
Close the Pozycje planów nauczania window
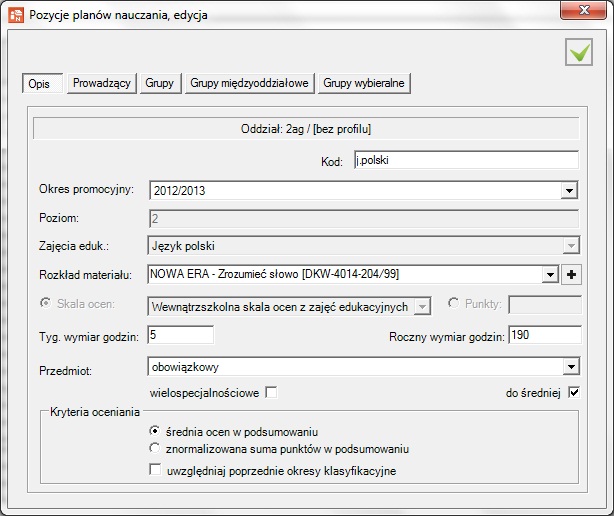point(583,10)
